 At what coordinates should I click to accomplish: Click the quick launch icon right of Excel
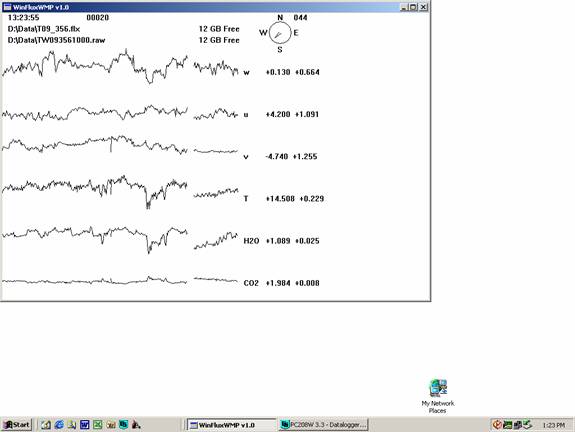(111, 425)
